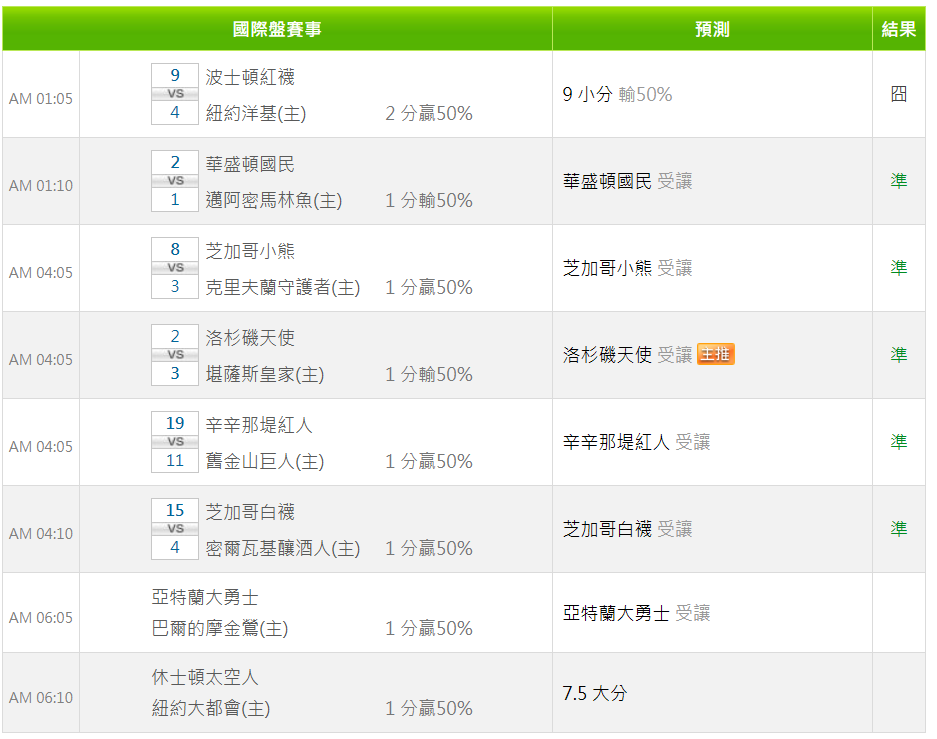This screenshot has width=937, height=739.
Task: Click handicap 1 分輸50% in 邁阿密馬林魚 row
Action: pos(428,200)
